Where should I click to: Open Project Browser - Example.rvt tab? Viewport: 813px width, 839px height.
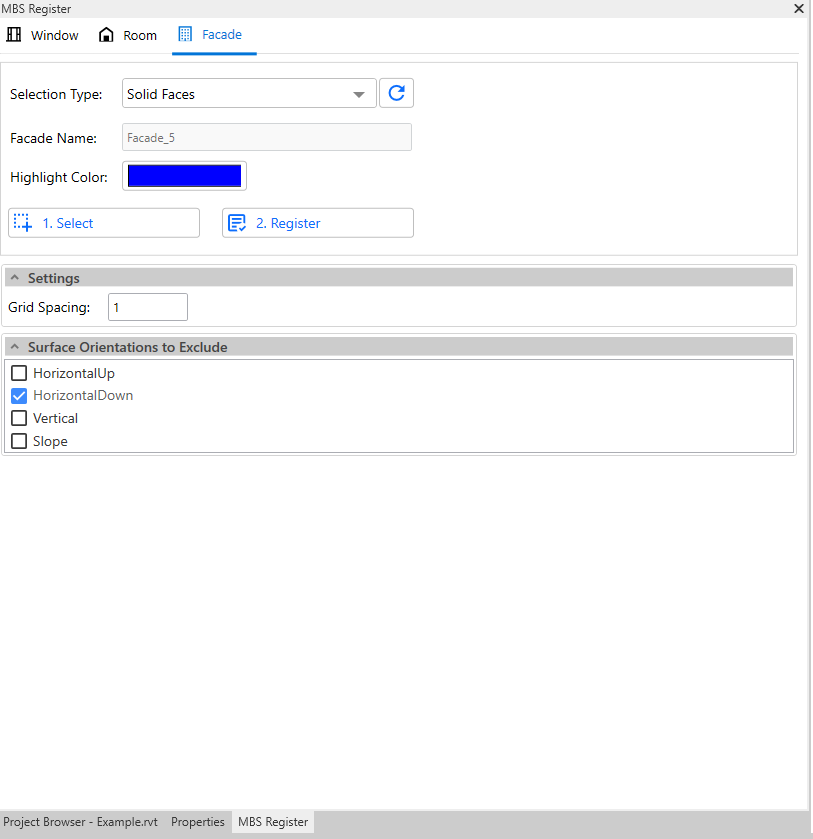82,822
